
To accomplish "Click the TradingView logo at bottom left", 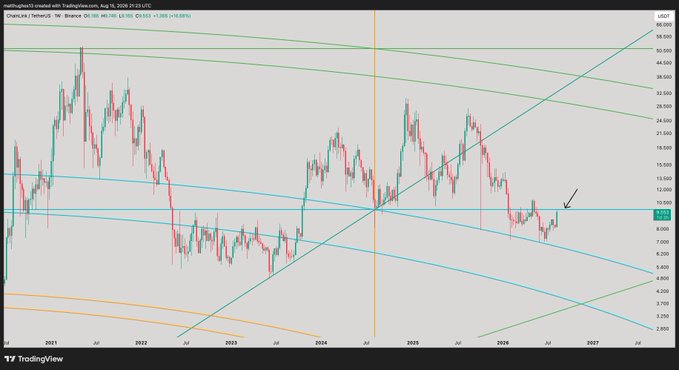I will [x=34, y=359].
